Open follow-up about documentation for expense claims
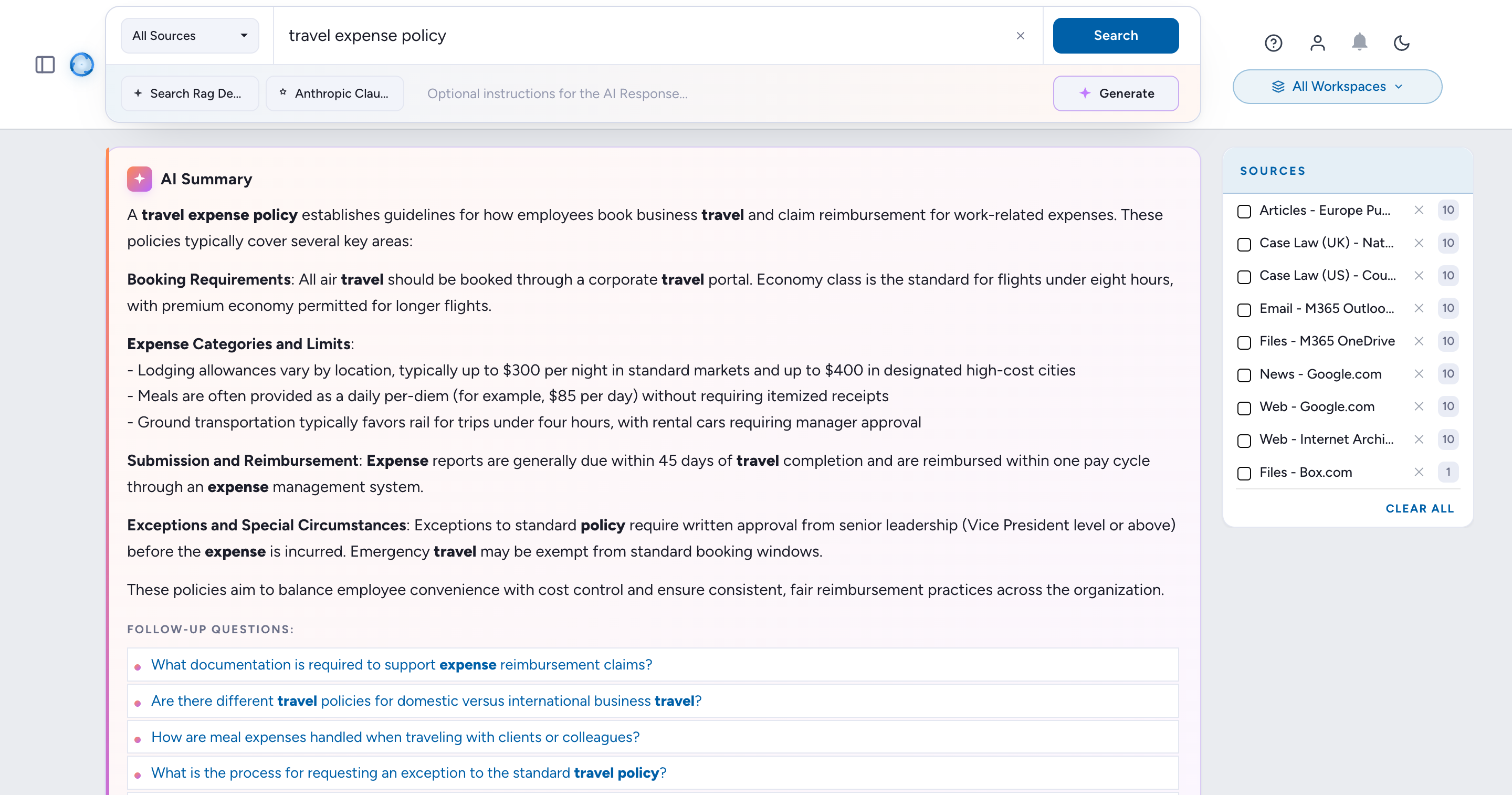Screen dimensions: 1512x795 [653, 665]
